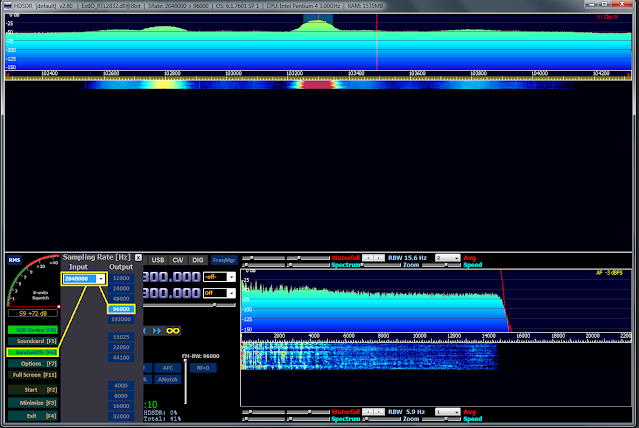Click the S-units Squelch meter
This screenshot has height=428, width=639.
(33, 281)
